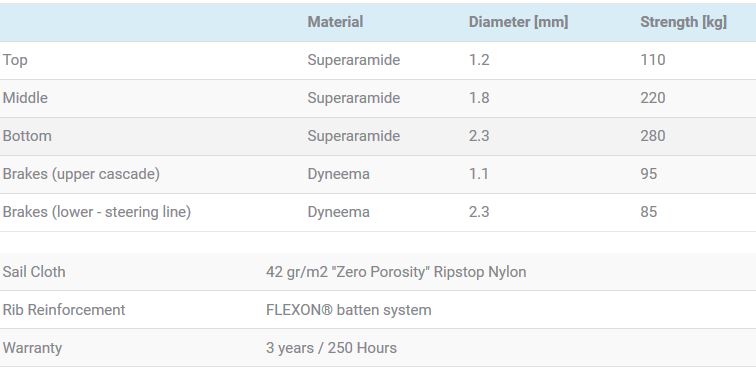Click the 280 strength value
Image resolution: width=756 pixels, height=369 pixels.
(653, 136)
